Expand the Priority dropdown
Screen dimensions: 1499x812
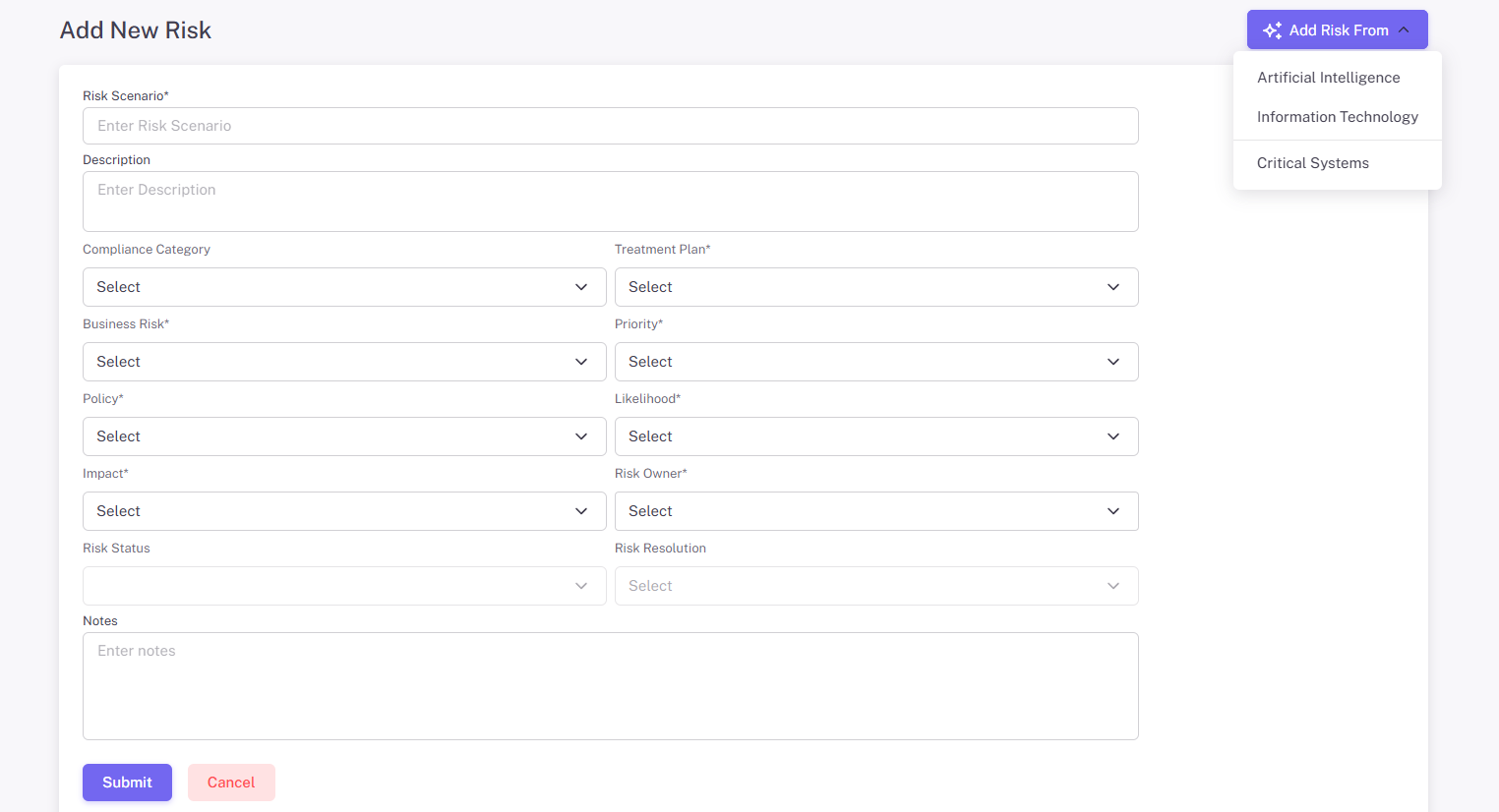tap(875, 362)
